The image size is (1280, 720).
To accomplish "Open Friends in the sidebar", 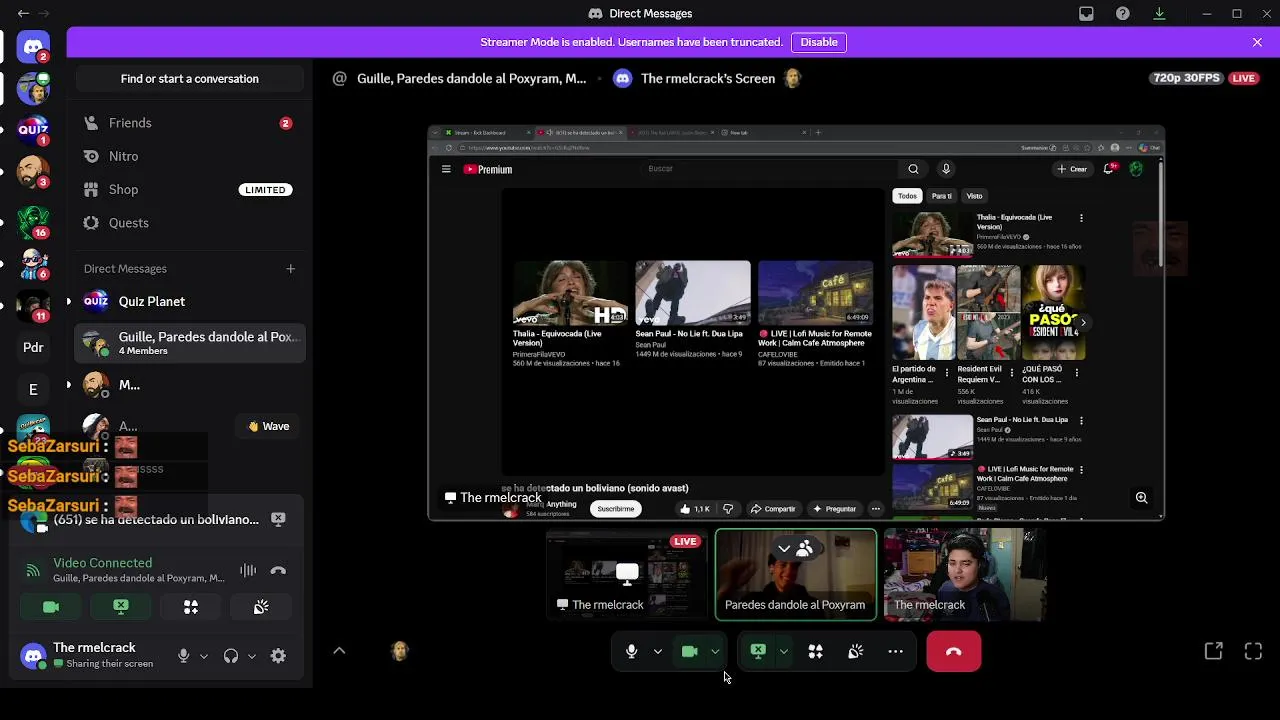I will coord(190,123).
